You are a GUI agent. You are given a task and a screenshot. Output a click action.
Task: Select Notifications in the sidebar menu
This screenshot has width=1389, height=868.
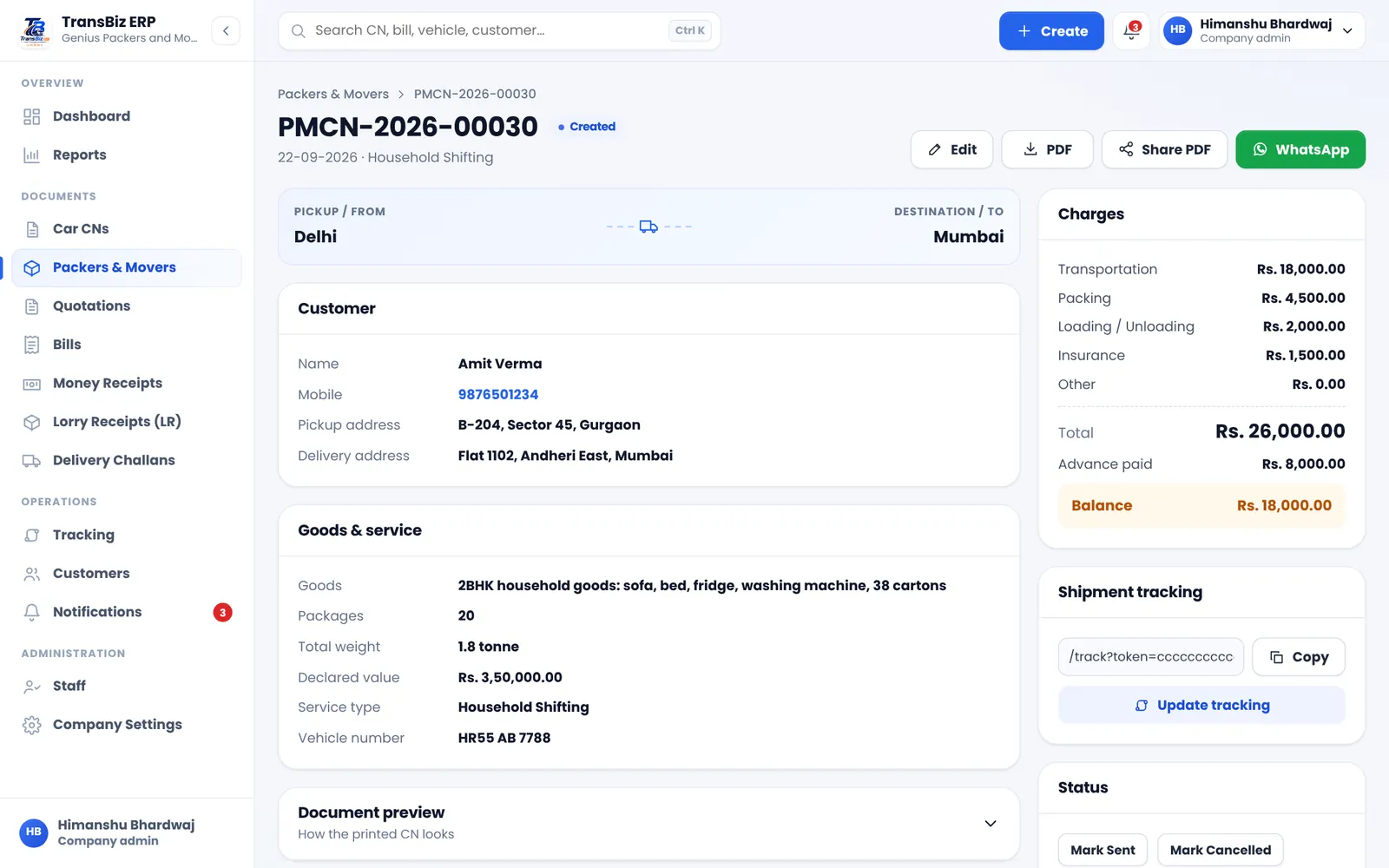tap(126, 612)
